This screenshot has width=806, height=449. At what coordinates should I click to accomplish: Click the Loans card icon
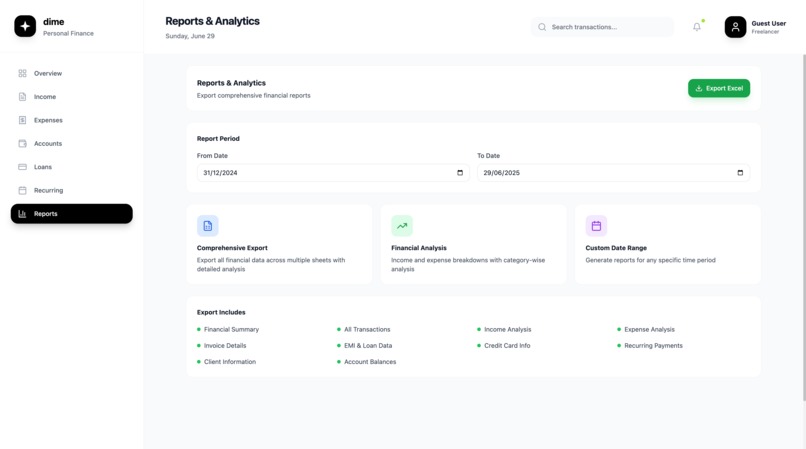[22, 167]
